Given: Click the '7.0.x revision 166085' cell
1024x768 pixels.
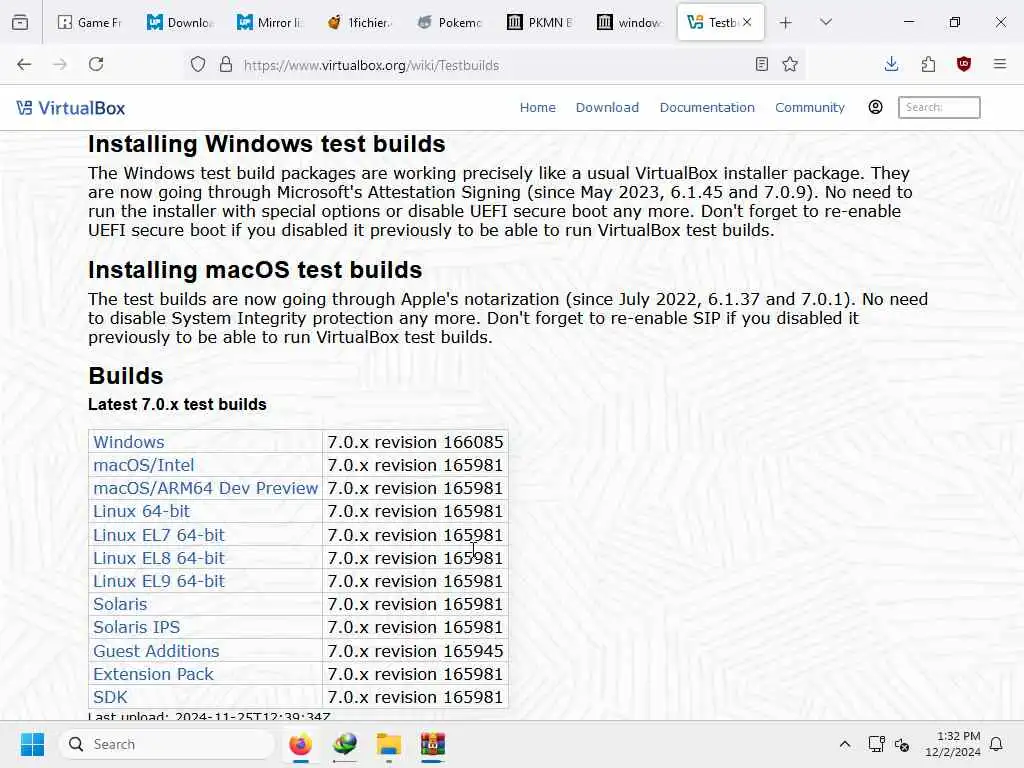Looking at the screenshot, I should click(415, 442).
